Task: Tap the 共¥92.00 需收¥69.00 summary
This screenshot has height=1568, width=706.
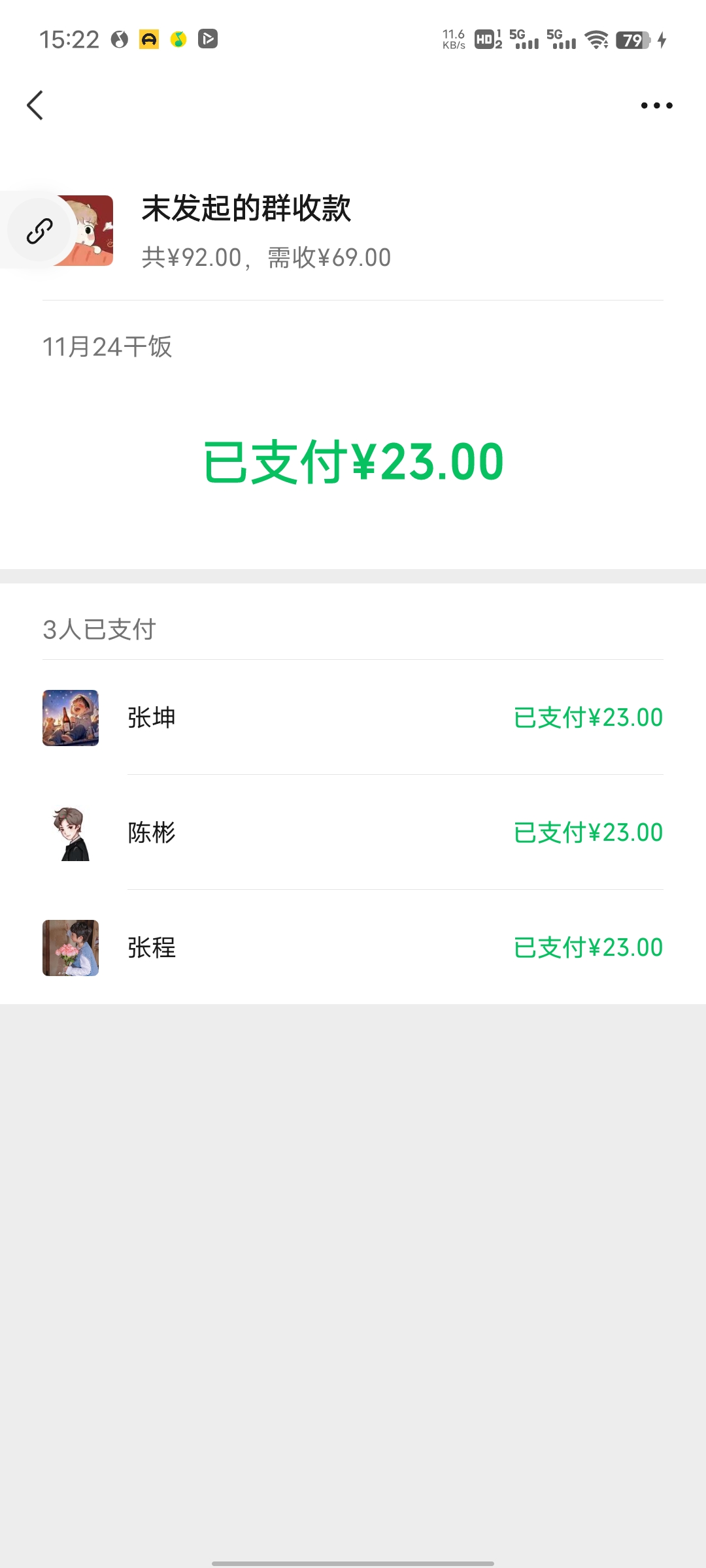Action: [x=266, y=257]
